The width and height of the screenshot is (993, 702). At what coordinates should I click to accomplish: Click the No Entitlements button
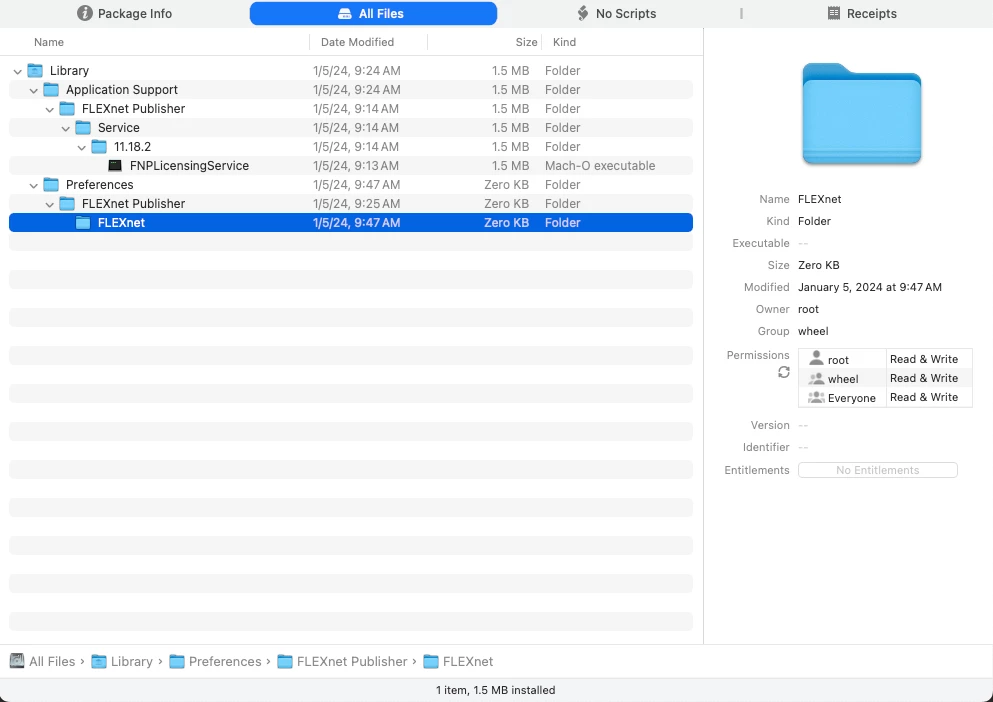coord(878,470)
